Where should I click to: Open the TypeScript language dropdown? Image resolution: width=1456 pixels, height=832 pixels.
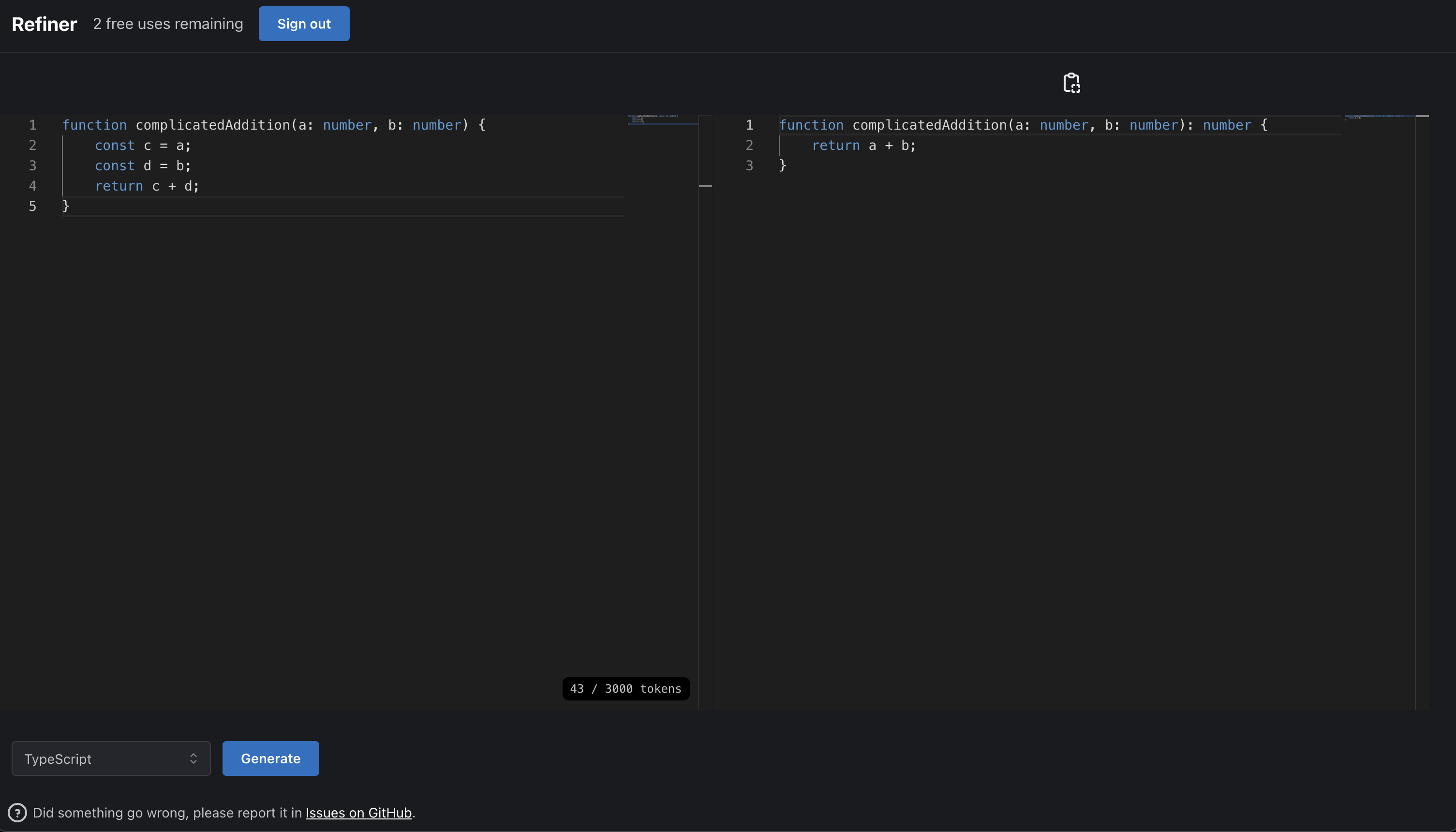coord(111,758)
